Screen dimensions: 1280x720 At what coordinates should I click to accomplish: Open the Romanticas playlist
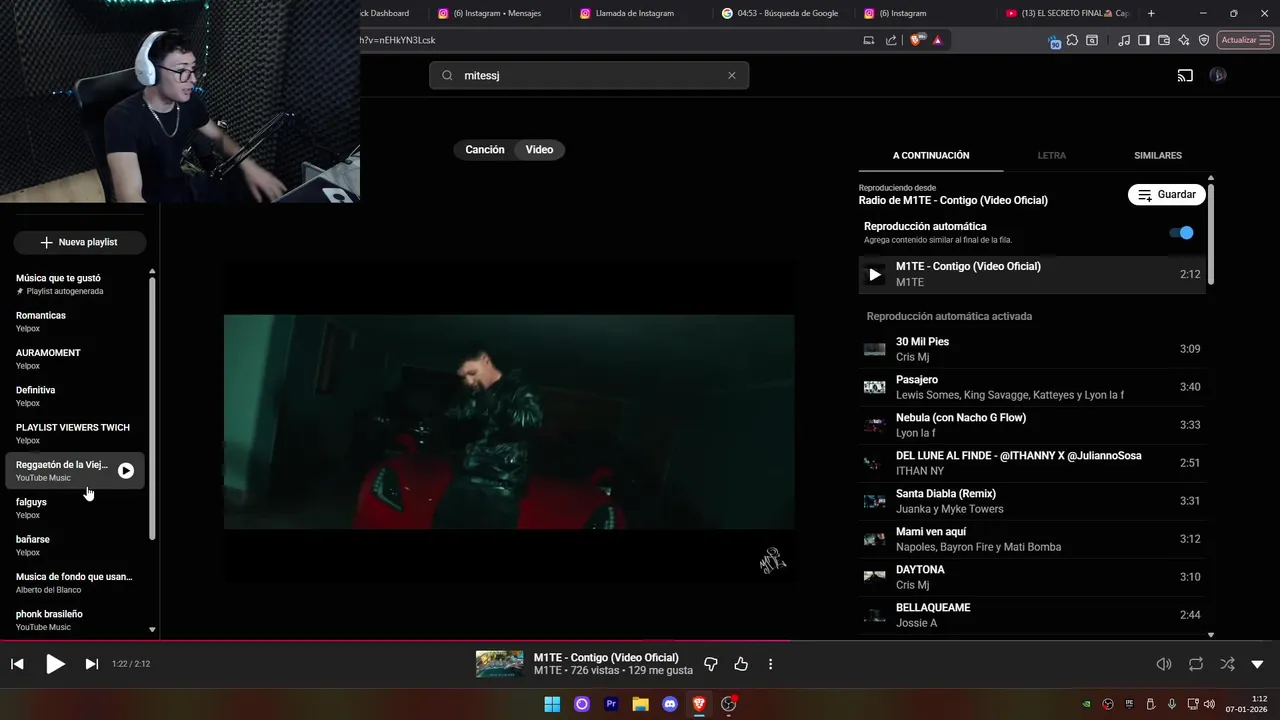coord(75,321)
